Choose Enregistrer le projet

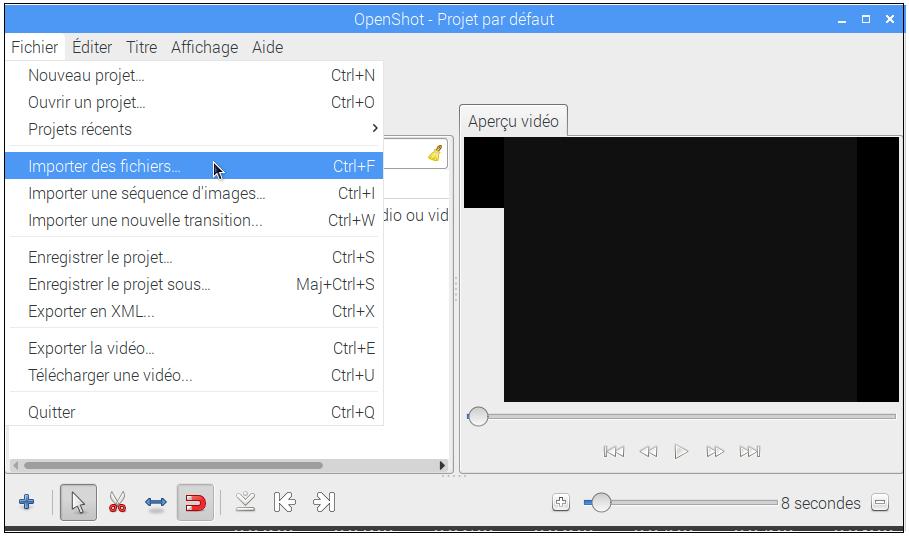click(x=194, y=257)
